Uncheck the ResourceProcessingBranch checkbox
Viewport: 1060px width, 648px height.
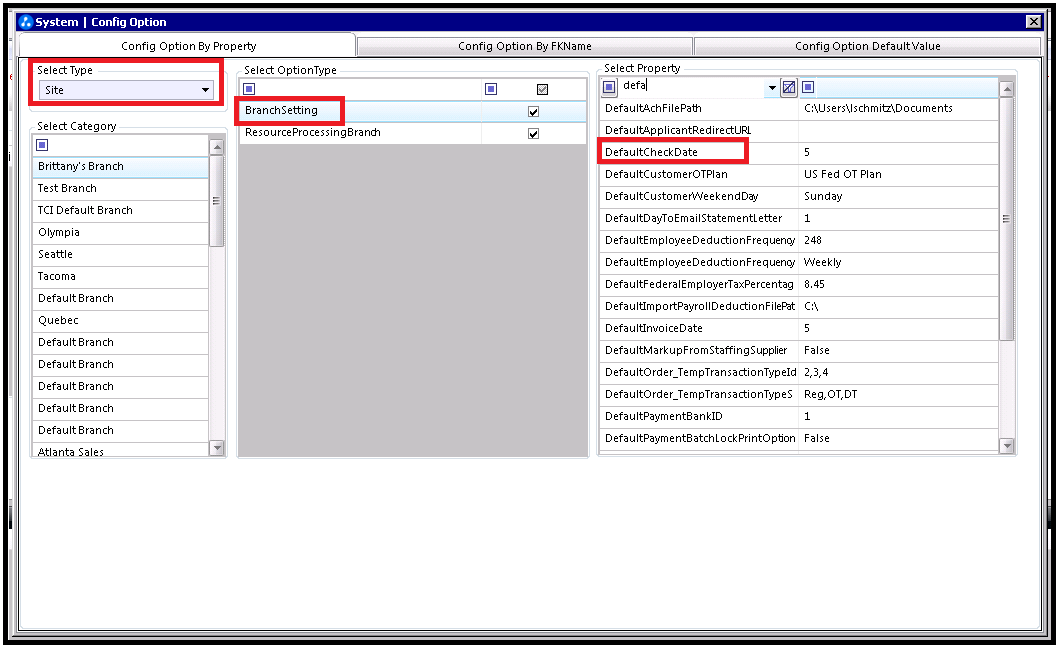pos(533,134)
